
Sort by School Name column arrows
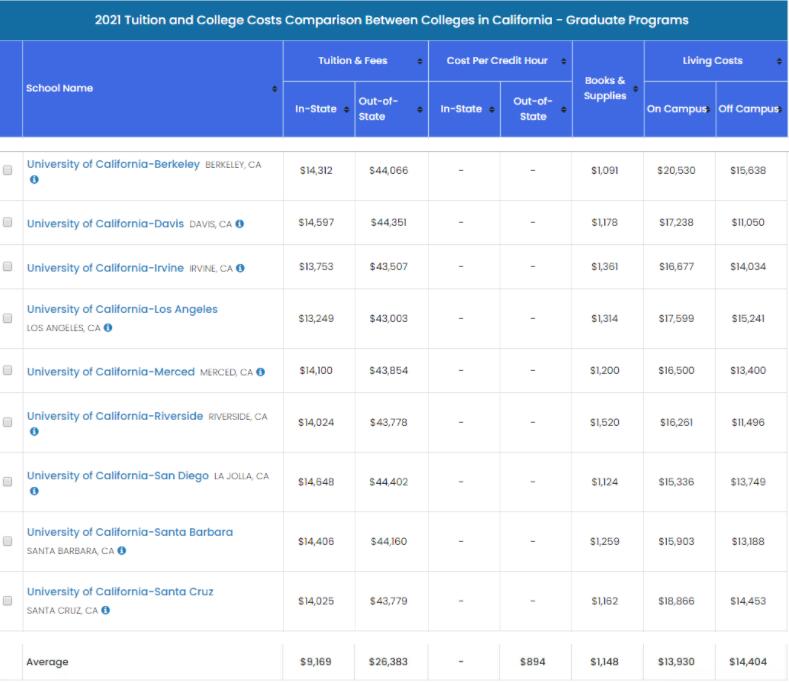pos(274,89)
